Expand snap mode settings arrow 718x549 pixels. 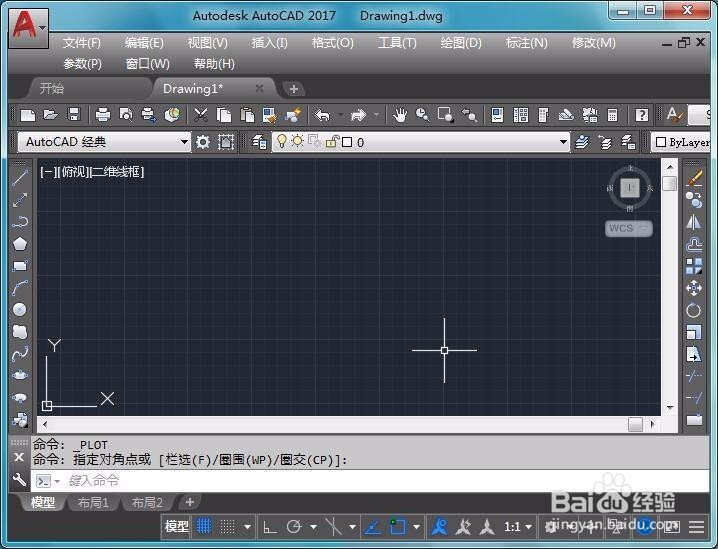coord(247,527)
